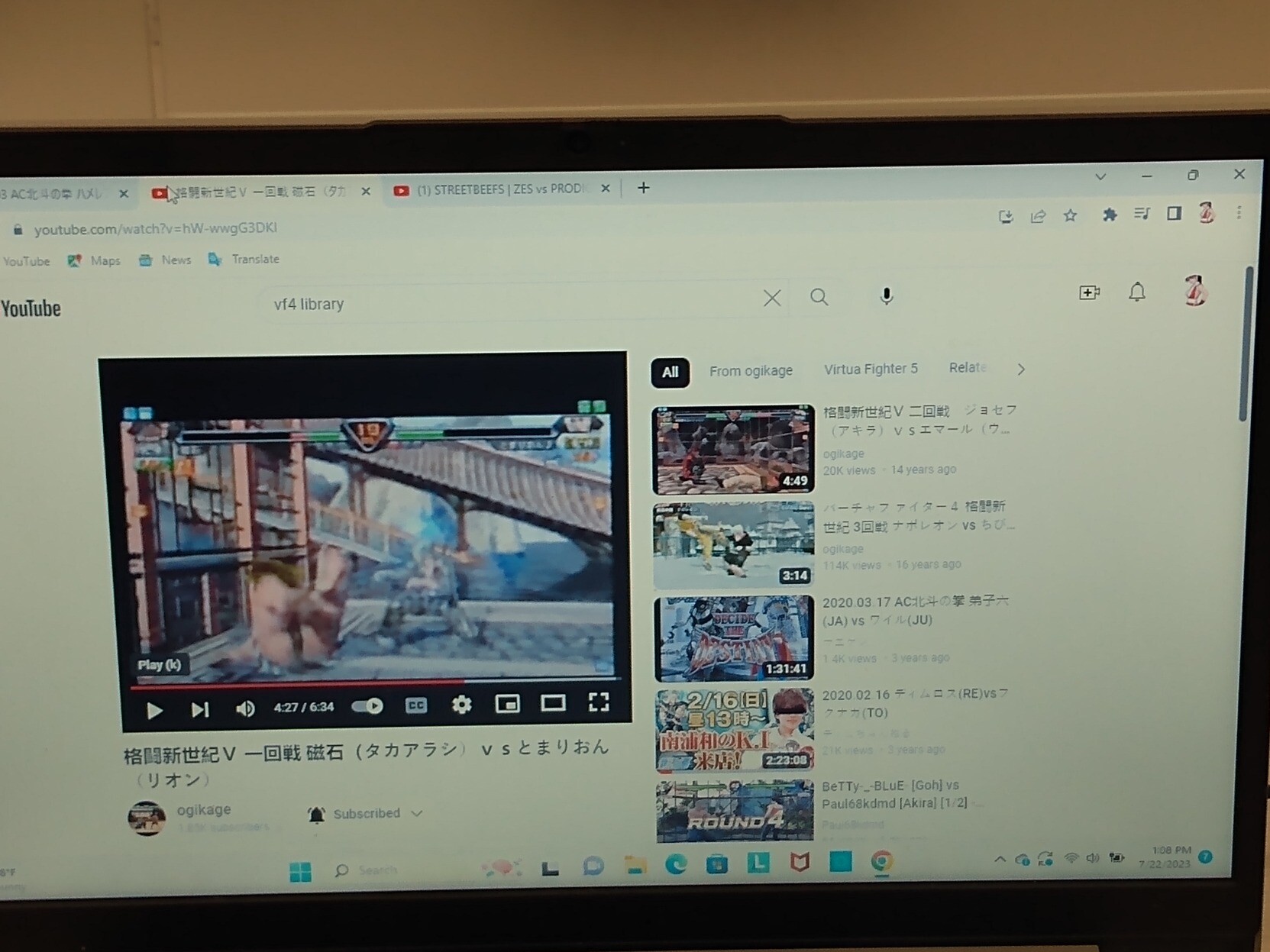Expand the Subscribed notification dropdown
This screenshot has height=952, width=1270.
click(x=417, y=814)
